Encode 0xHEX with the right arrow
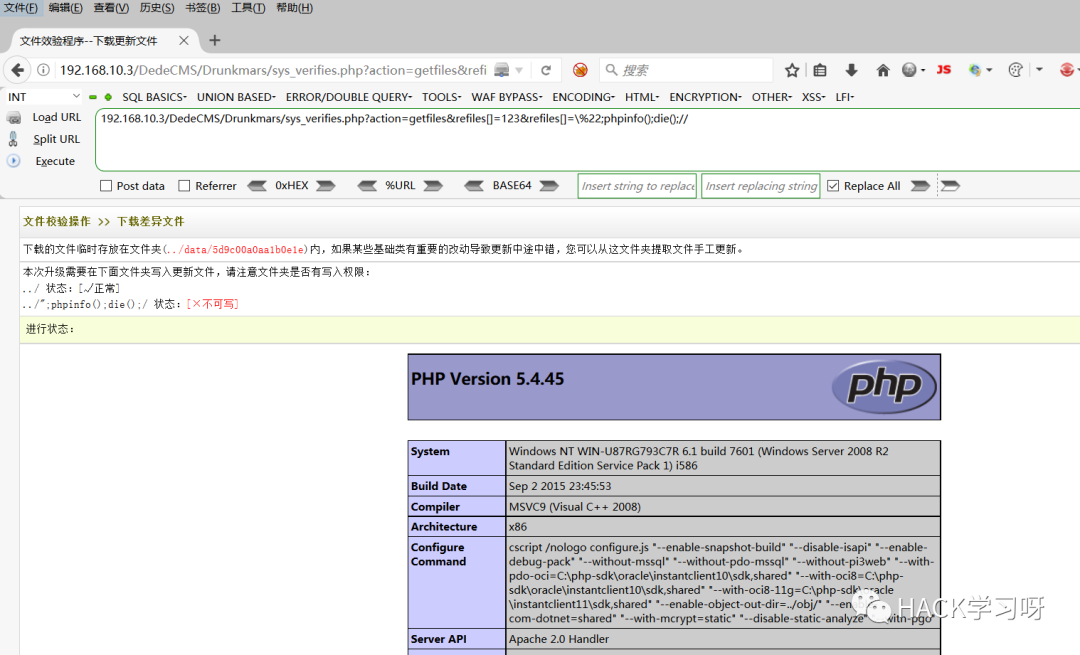Image resolution: width=1080 pixels, height=655 pixels. point(326,186)
